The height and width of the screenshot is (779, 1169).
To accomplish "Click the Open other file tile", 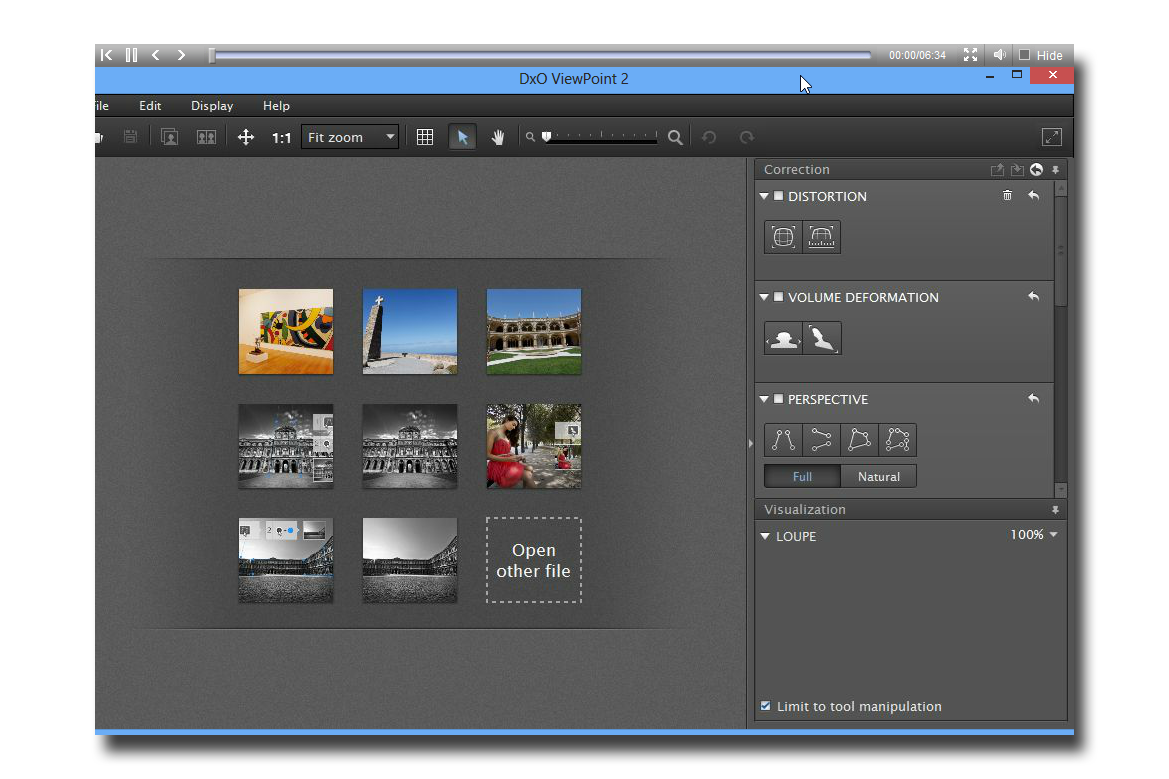I will coord(533,560).
